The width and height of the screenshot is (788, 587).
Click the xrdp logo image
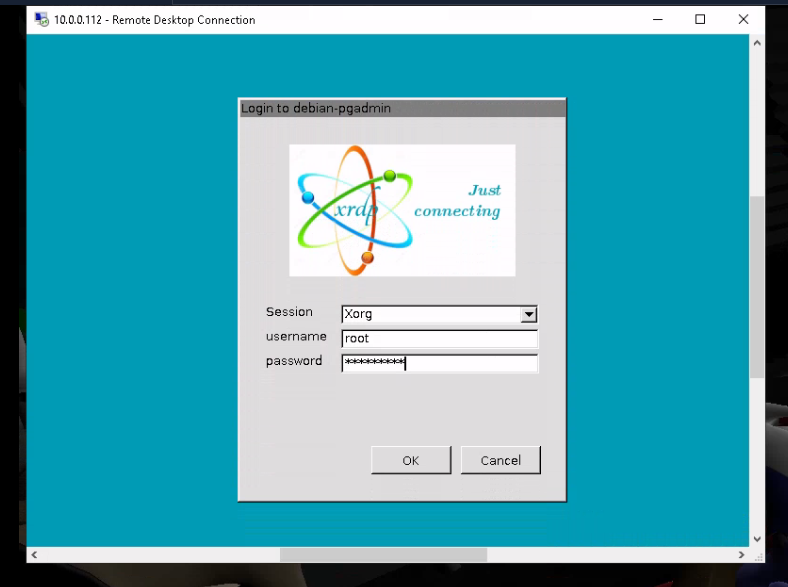click(x=402, y=210)
